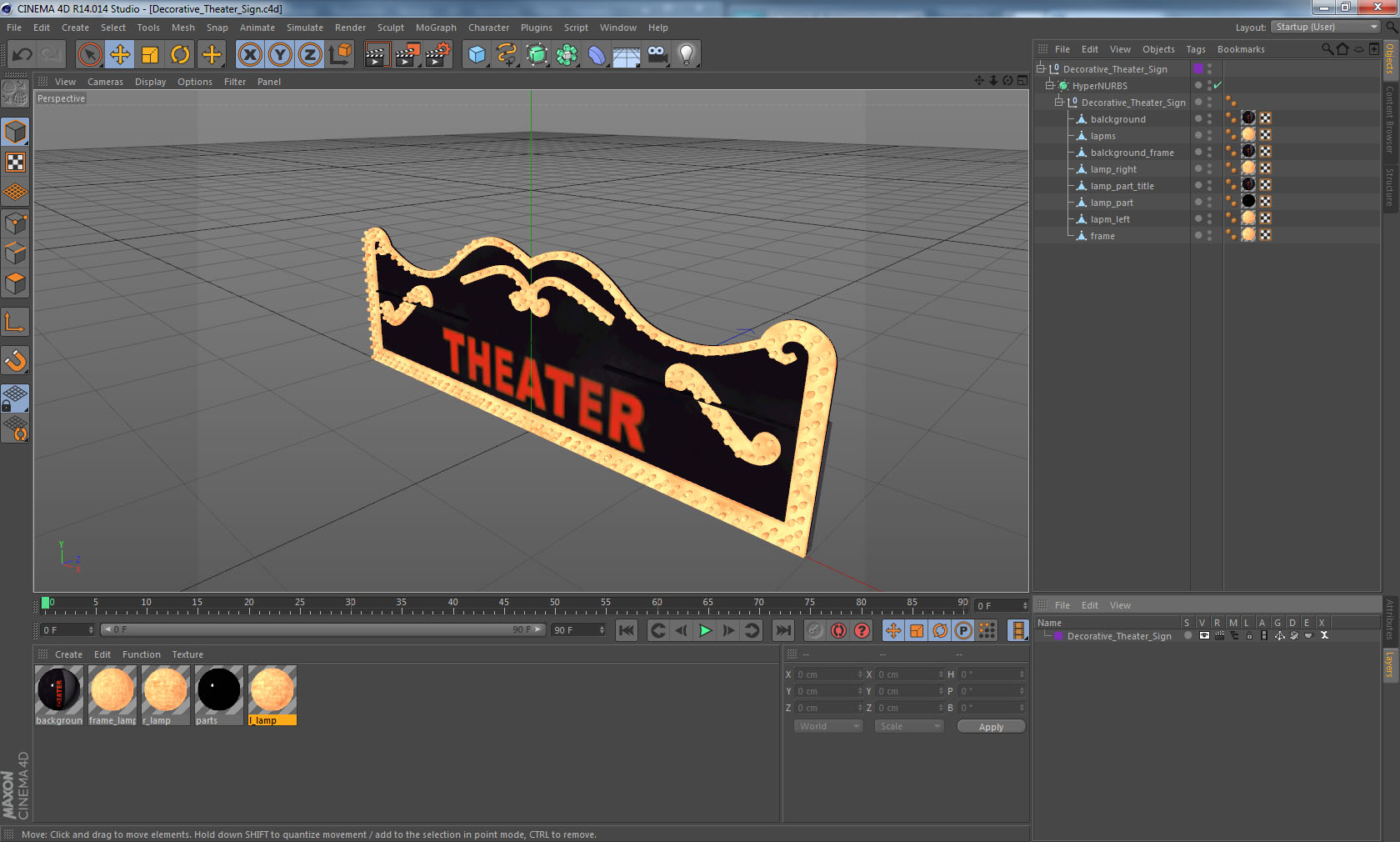The width and height of the screenshot is (1400, 842).
Task: Jump to the animation start
Action: coord(627,630)
